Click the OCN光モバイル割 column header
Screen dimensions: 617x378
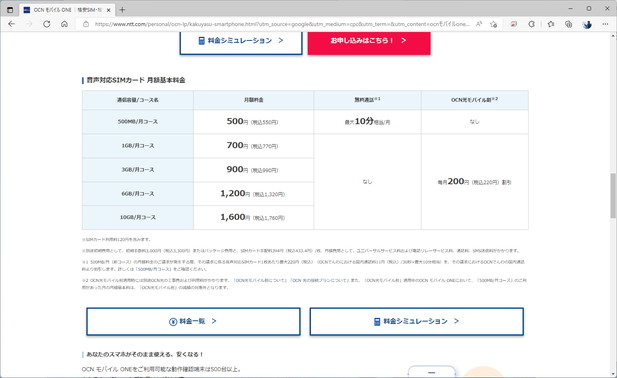(x=475, y=100)
